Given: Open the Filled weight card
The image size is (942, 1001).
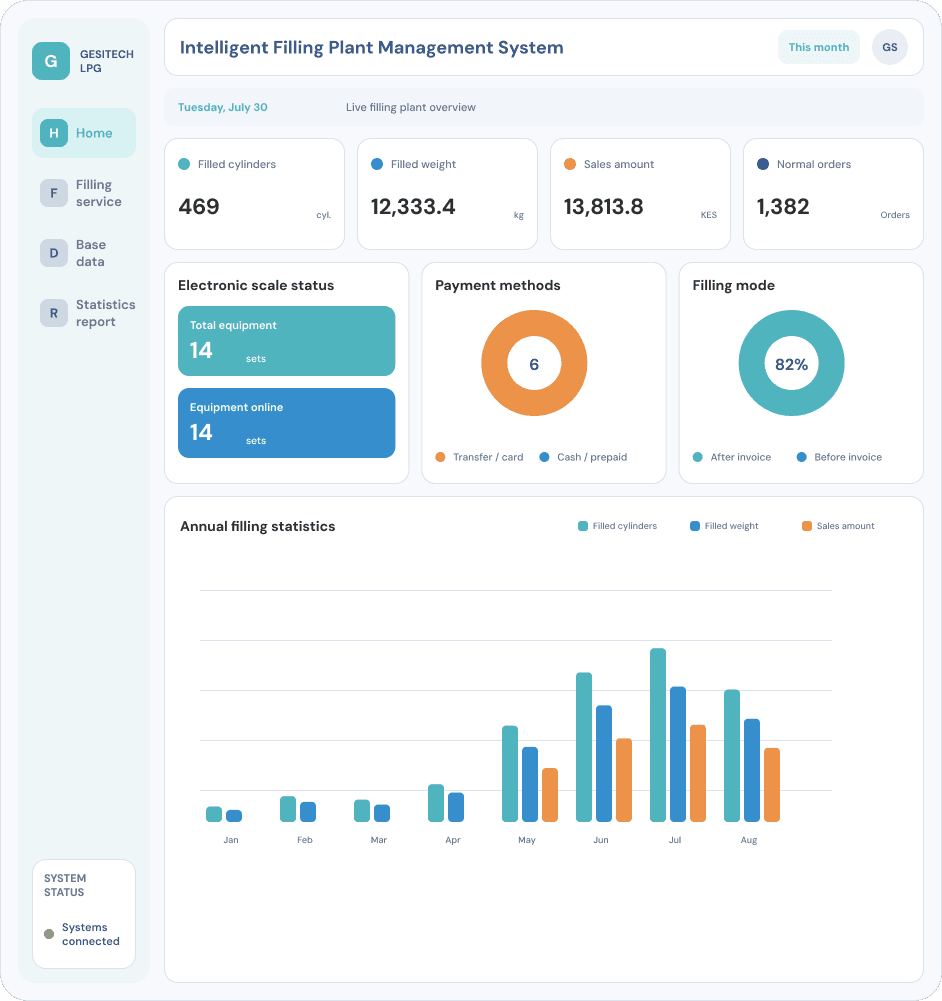Looking at the screenshot, I should tap(447, 194).
